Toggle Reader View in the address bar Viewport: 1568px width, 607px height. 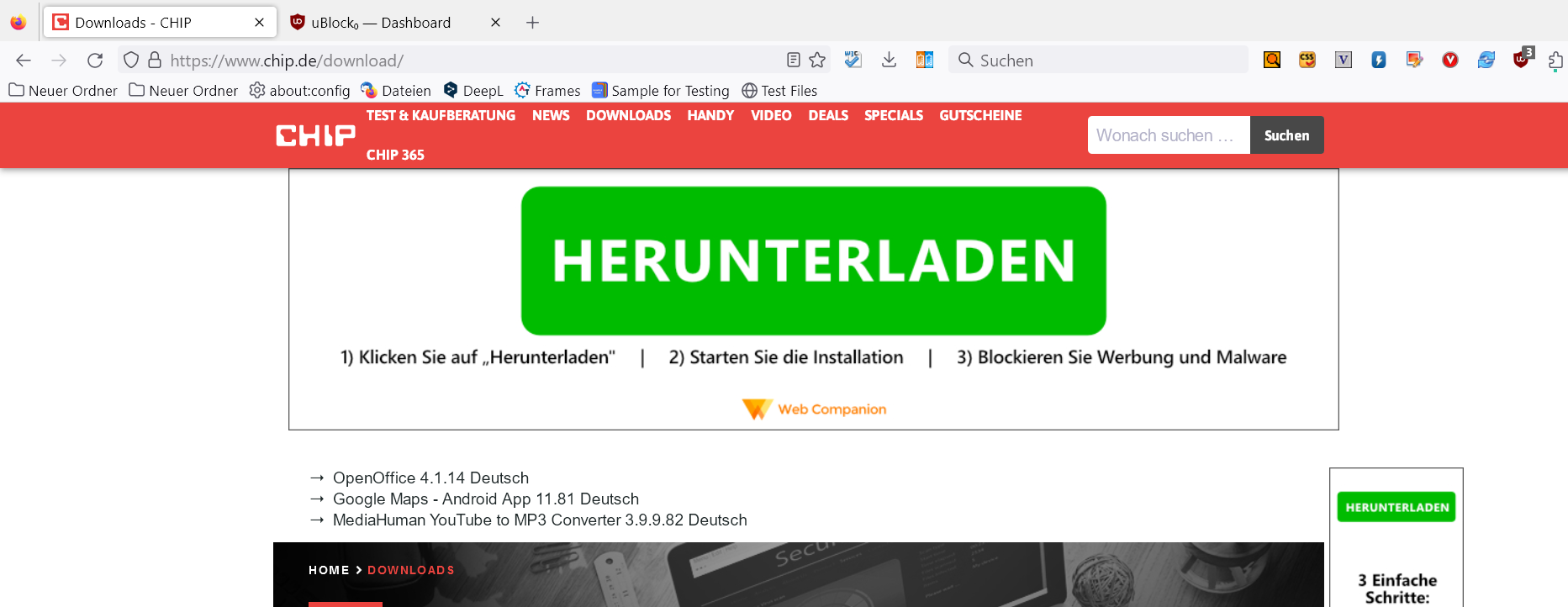pos(793,60)
